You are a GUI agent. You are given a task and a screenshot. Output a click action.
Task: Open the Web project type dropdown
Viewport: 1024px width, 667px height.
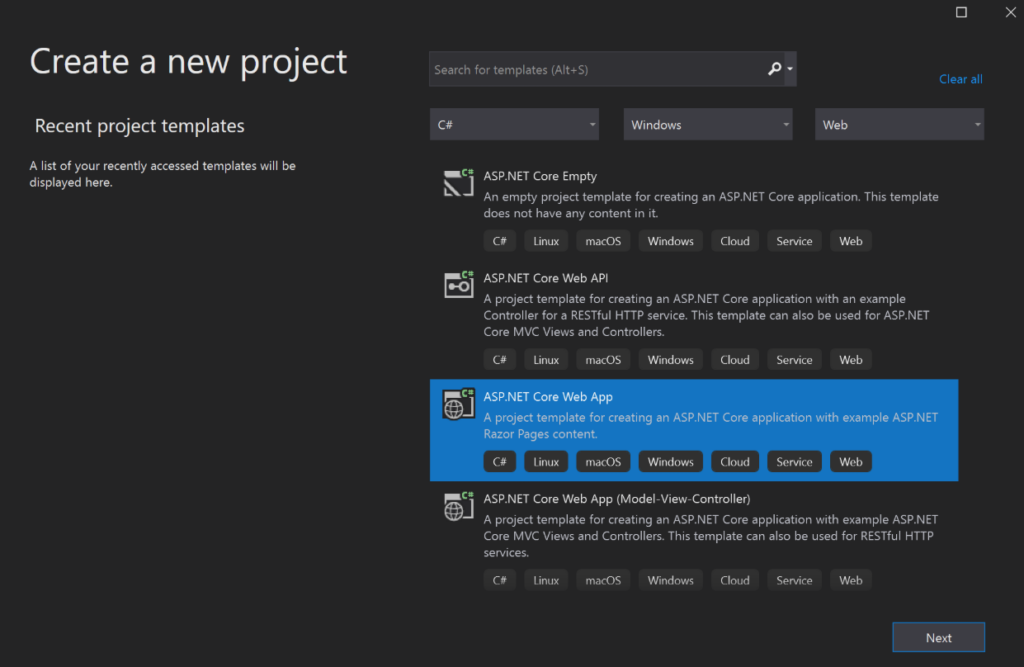pyautogui.click(x=898, y=123)
